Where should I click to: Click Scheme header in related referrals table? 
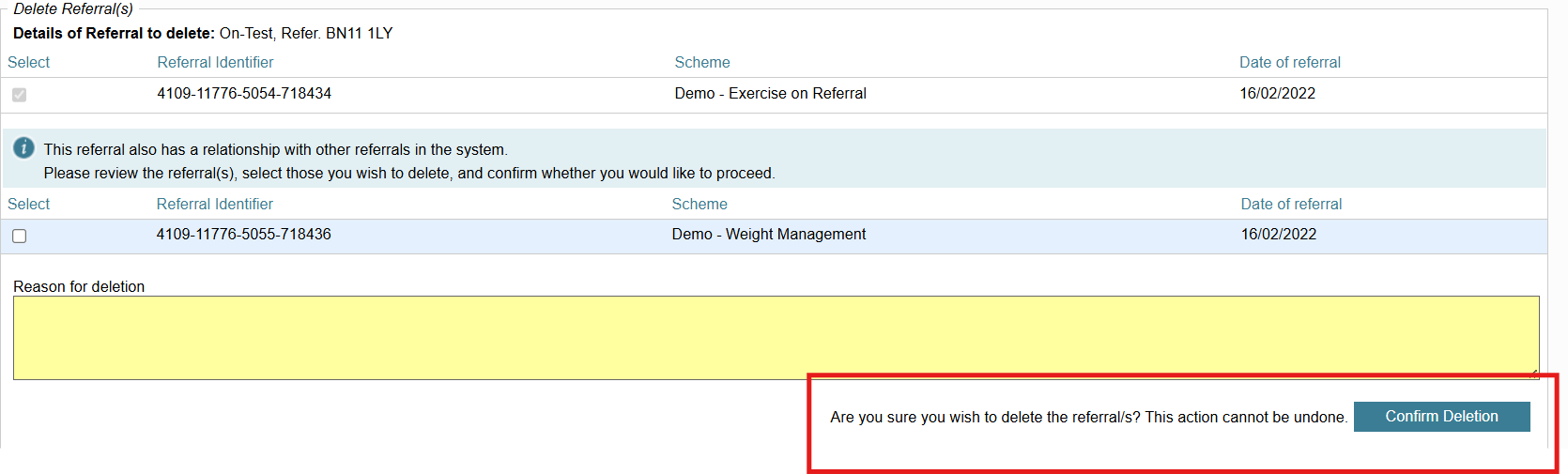[x=699, y=204]
